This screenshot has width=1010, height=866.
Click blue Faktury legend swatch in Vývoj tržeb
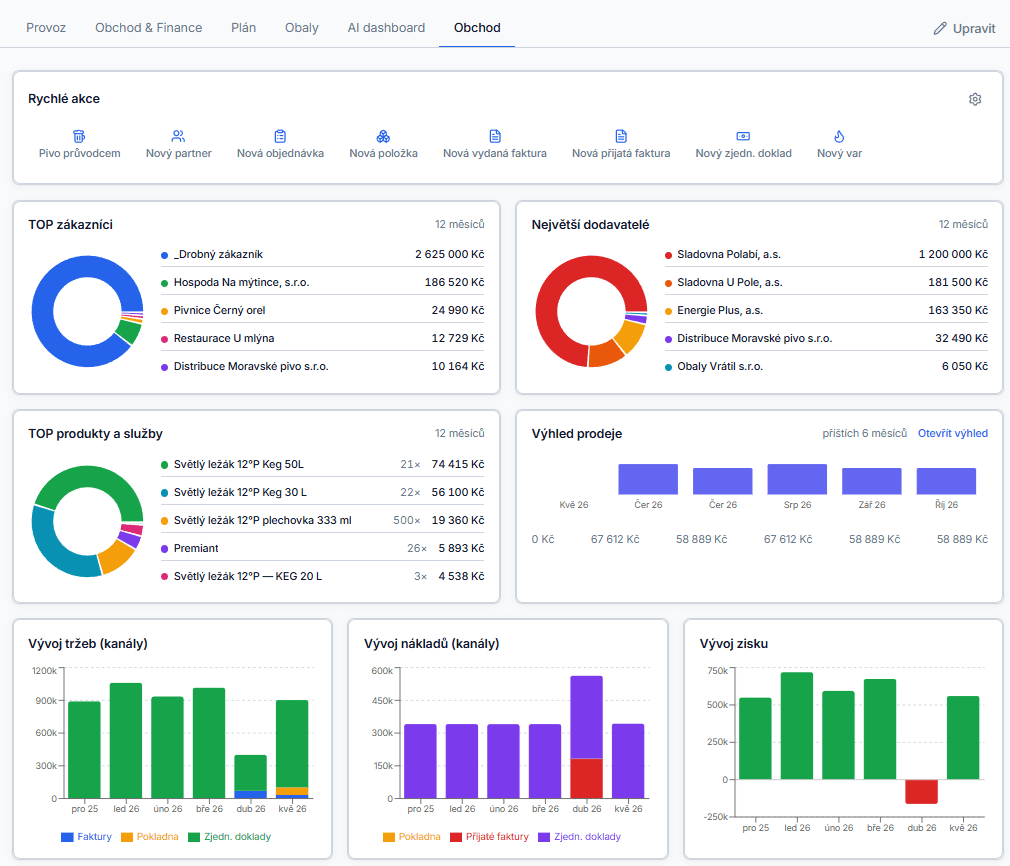(67, 837)
